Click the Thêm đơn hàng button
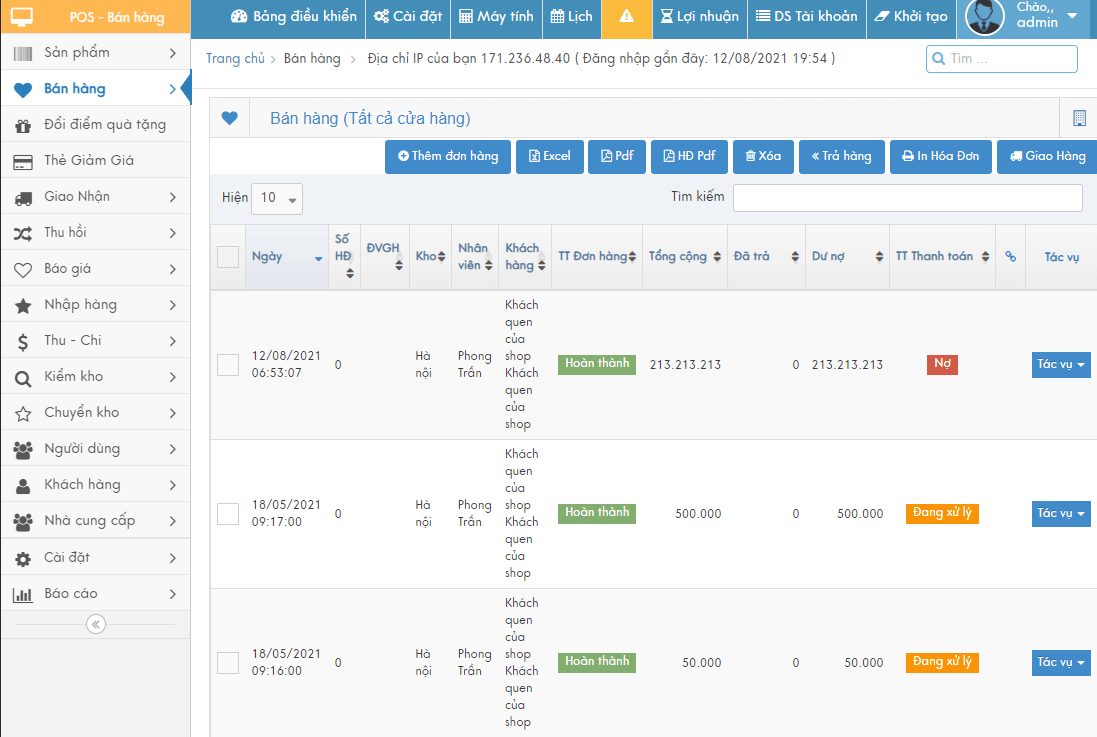This screenshot has width=1097, height=737. pyautogui.click(x=448, y=157)
